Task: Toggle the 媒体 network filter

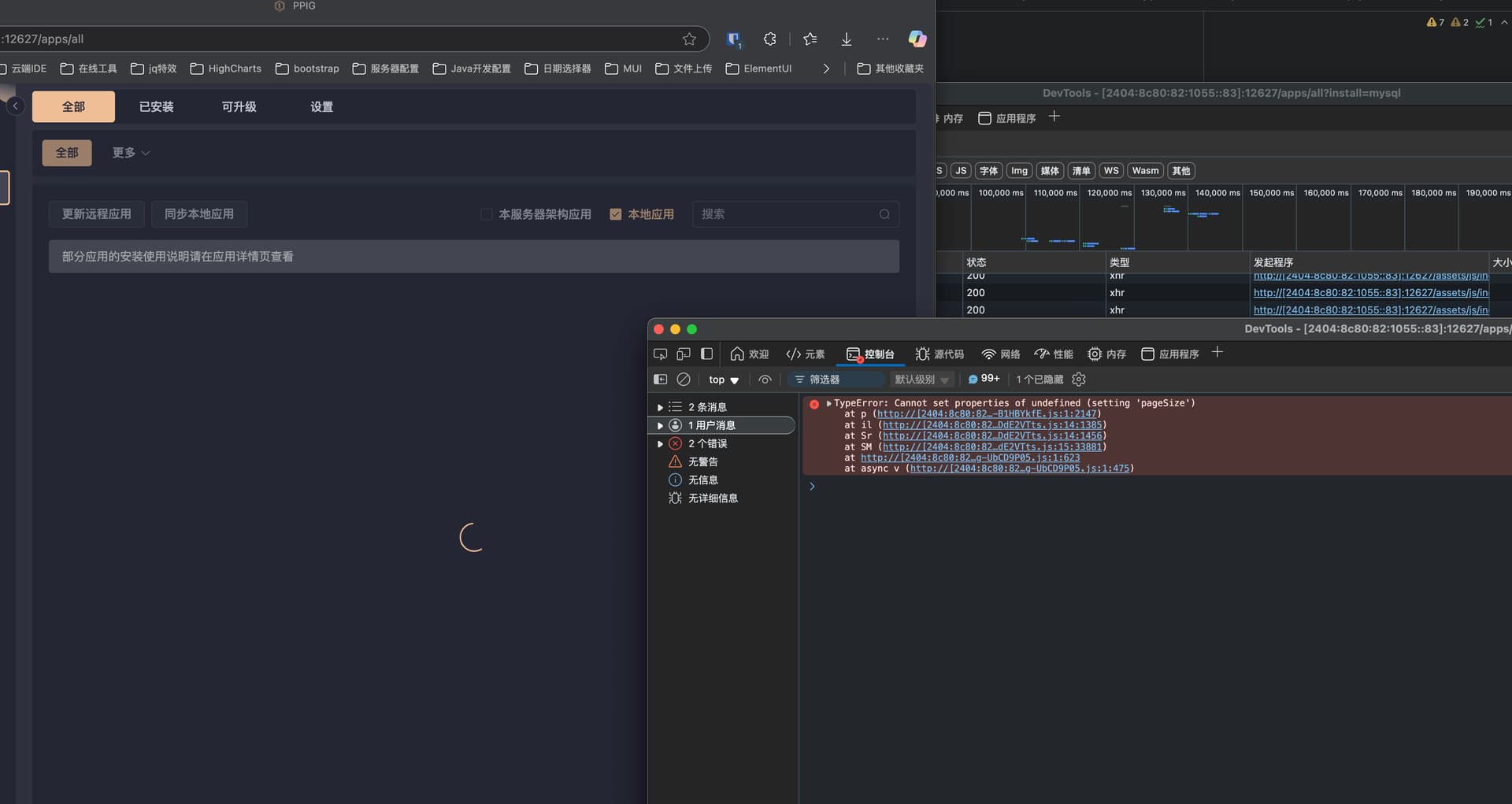Action: [1050, 171]
